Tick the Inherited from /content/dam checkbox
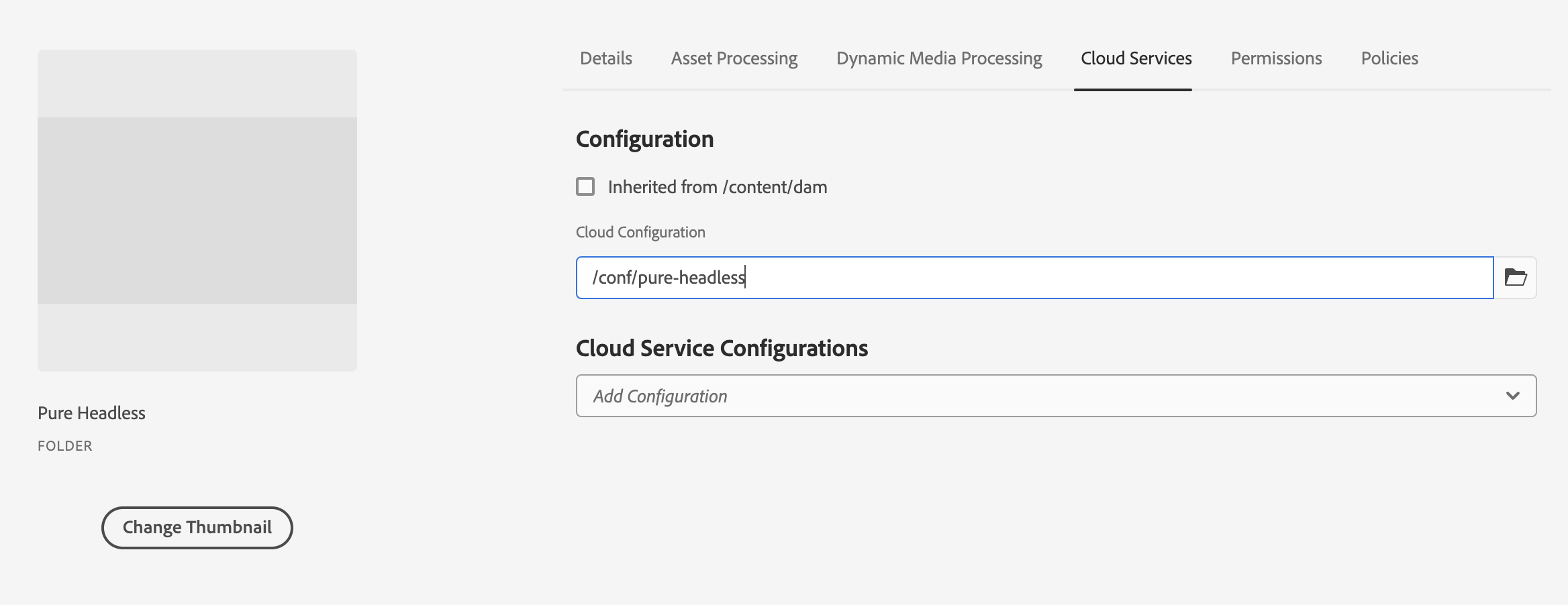Screen dimensions: 1568x605 [x=585, y=186]
